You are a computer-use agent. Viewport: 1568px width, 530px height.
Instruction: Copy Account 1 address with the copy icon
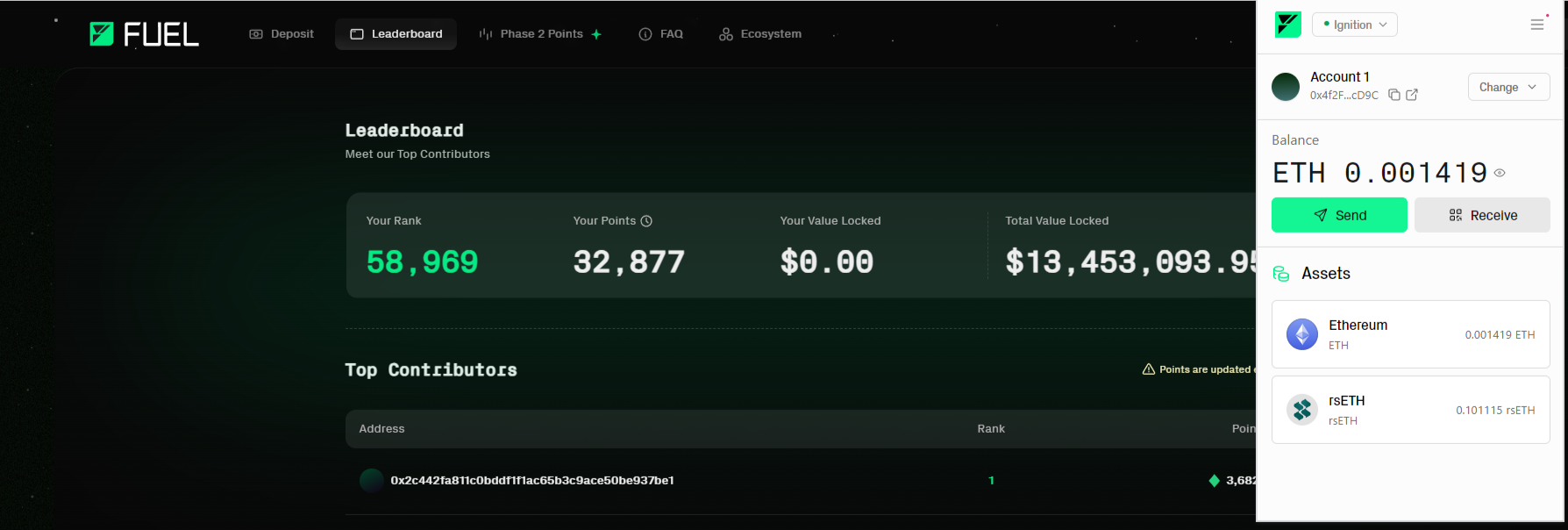point(1394,95)
